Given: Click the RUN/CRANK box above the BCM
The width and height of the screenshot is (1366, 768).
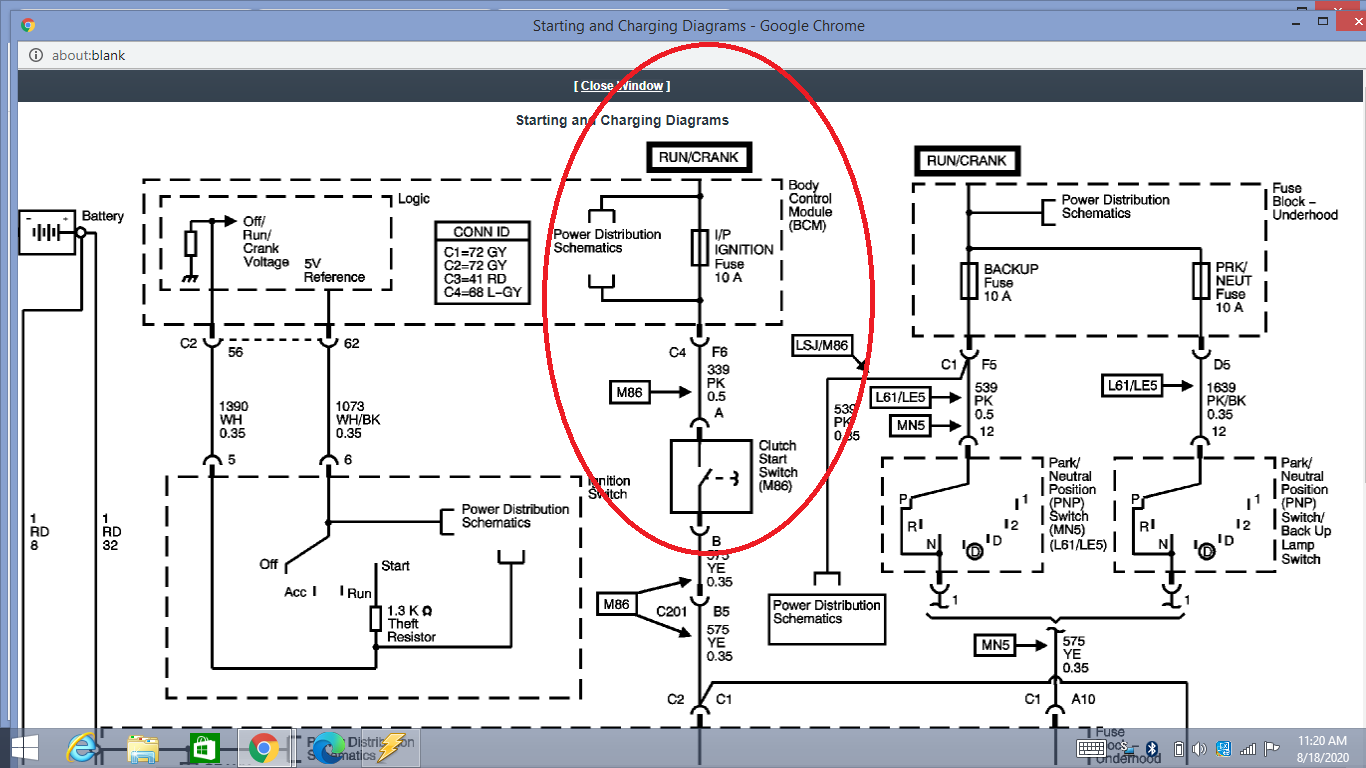Looking at the screenshot, I should click(699, 157).
